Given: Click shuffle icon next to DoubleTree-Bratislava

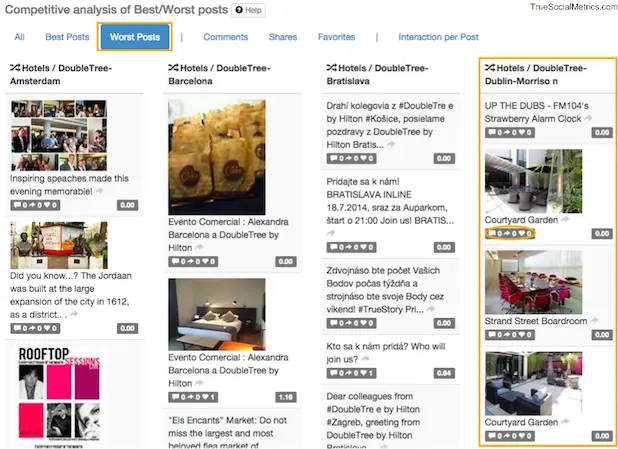Looking at the screenshot, I should click(331, 68).
